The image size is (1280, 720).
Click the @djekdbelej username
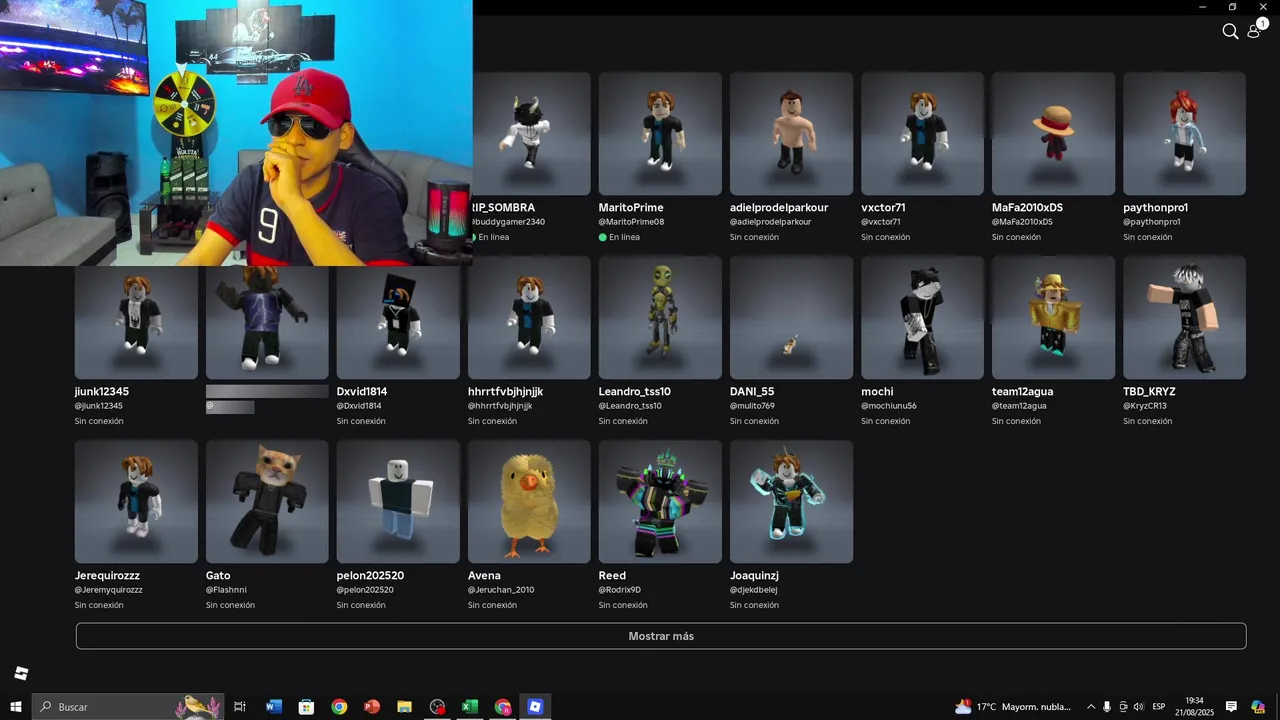pyautogui.click(x=753, y=590)
